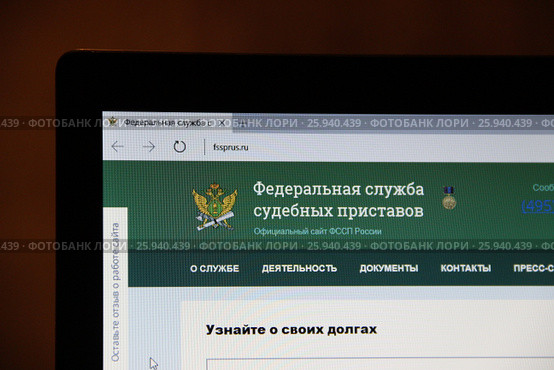Click the Официальный сайт ФССП России link
This screenshot has width=554, height=370.
[x=317, y=231]
